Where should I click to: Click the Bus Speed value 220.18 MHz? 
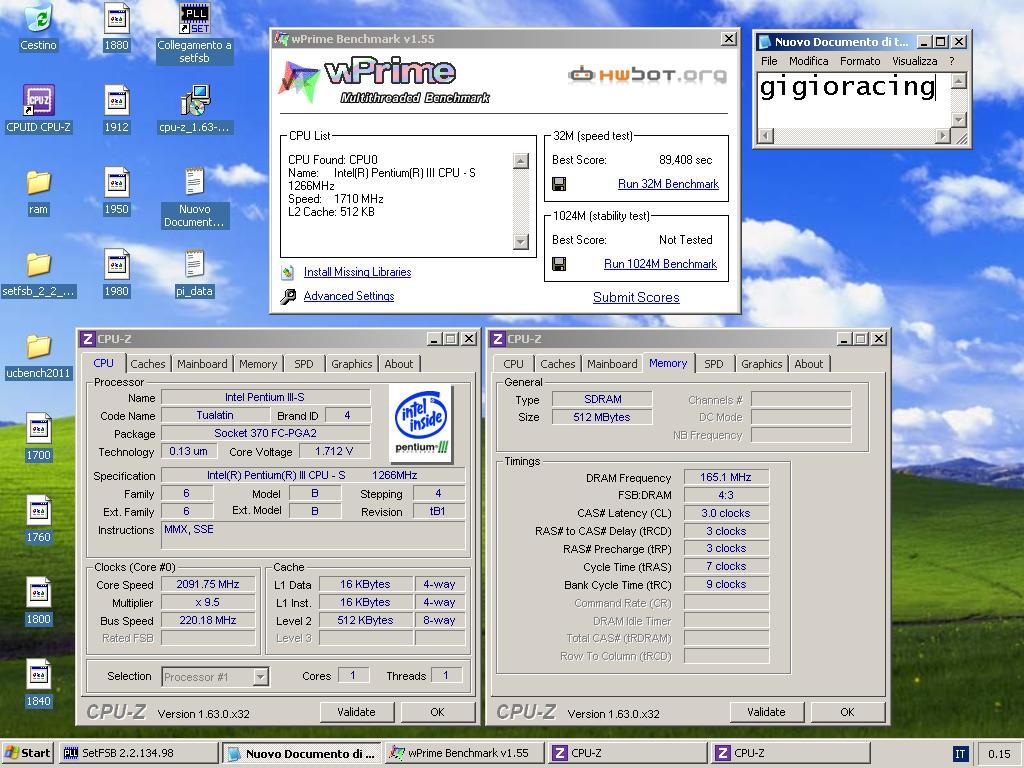point(208,620)
